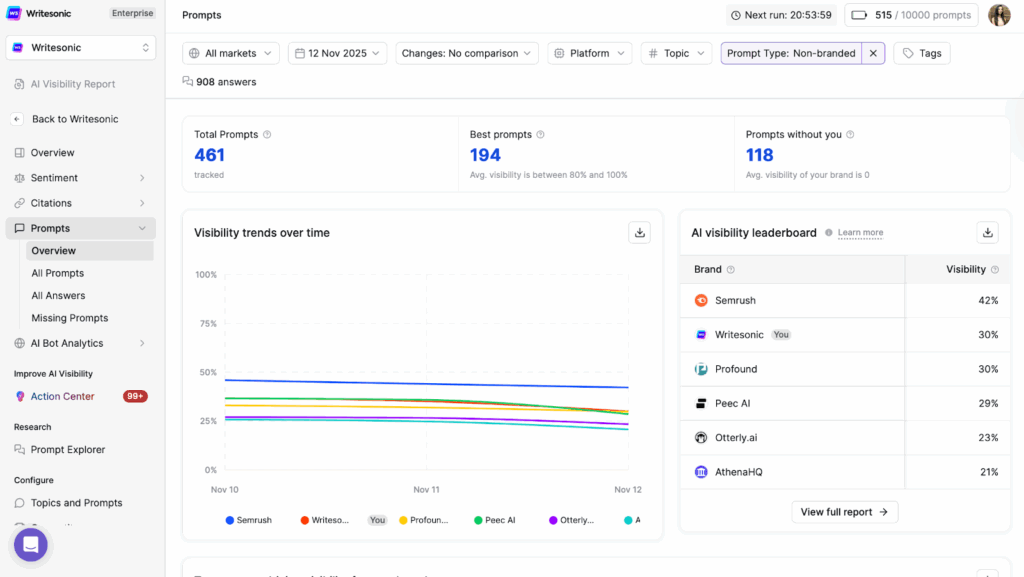Toggle the Semrush legend entry
The height and width of the screenshot is (577, 1024).
[248, 520]
